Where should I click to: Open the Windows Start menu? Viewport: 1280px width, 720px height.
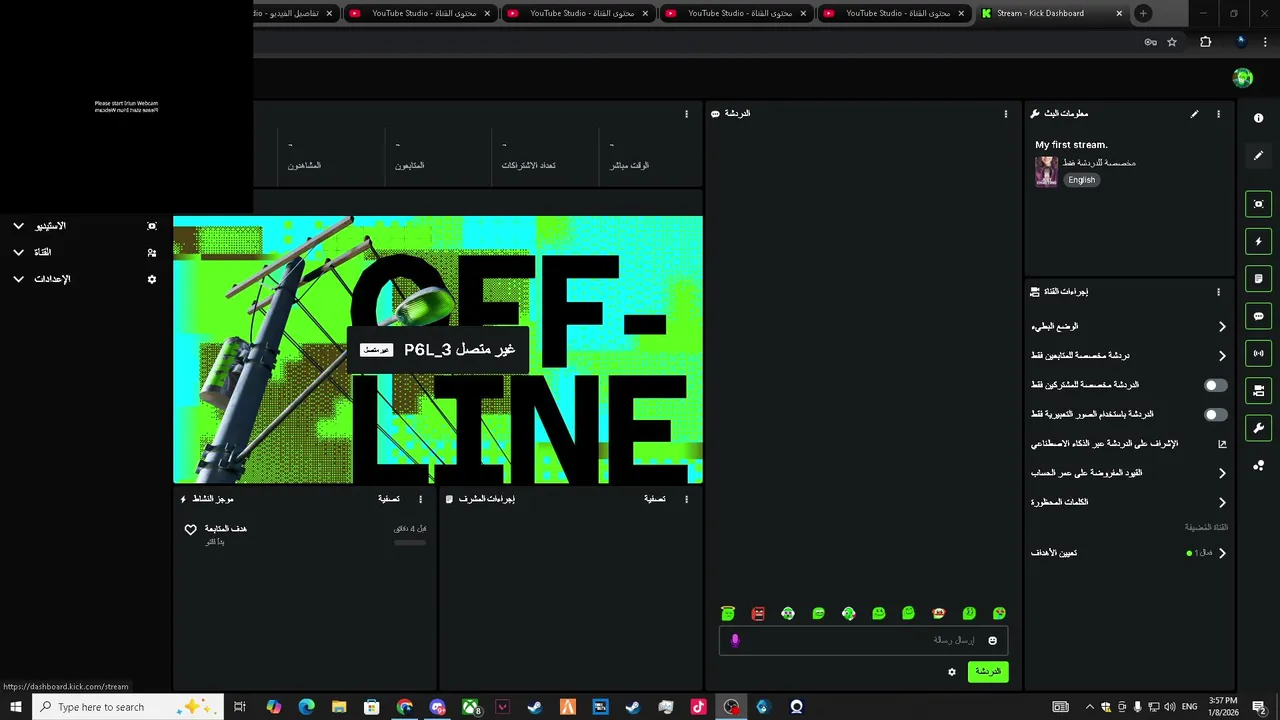[x=16, y=707]
